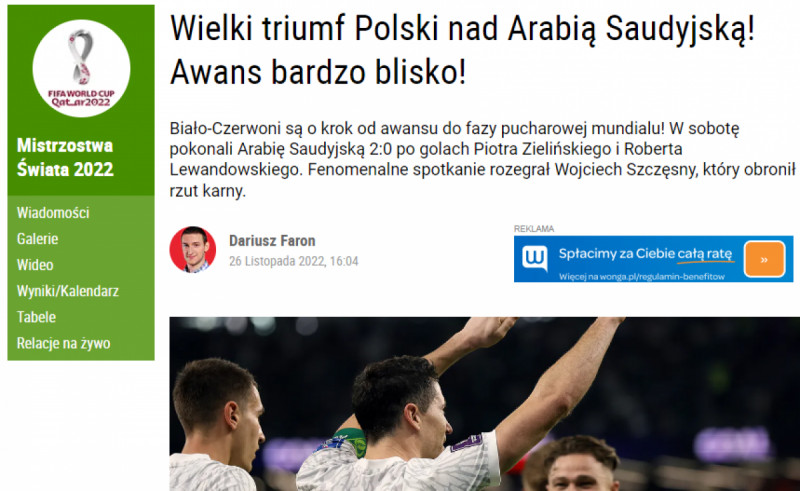Click the article date 26 Listopada 2022

(x=293, y=261)
